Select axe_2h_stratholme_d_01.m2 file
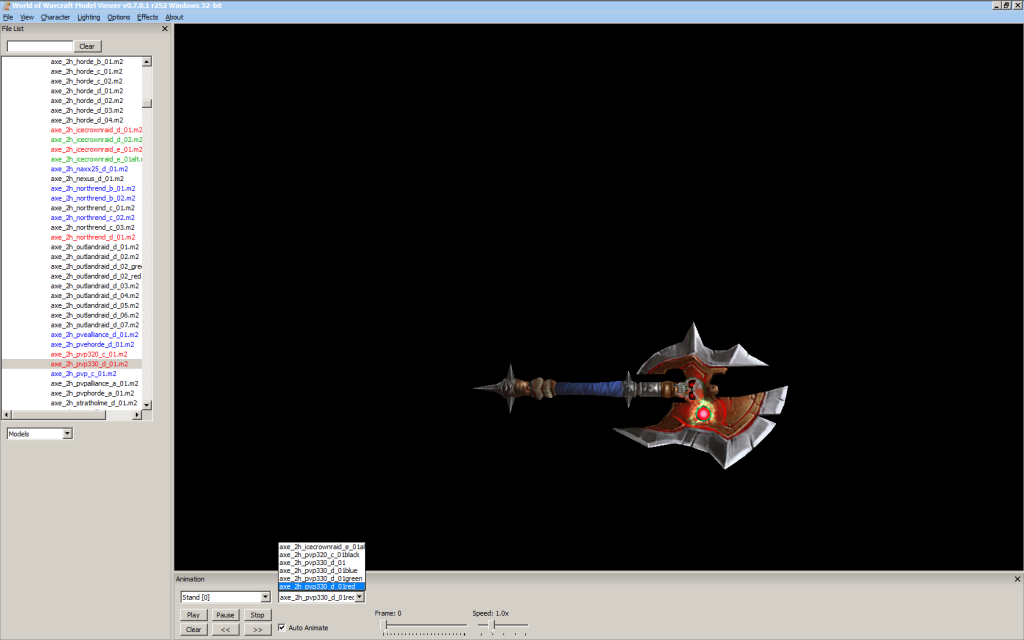The width and height of the screenshot is (1024, 640). point(94,403)
